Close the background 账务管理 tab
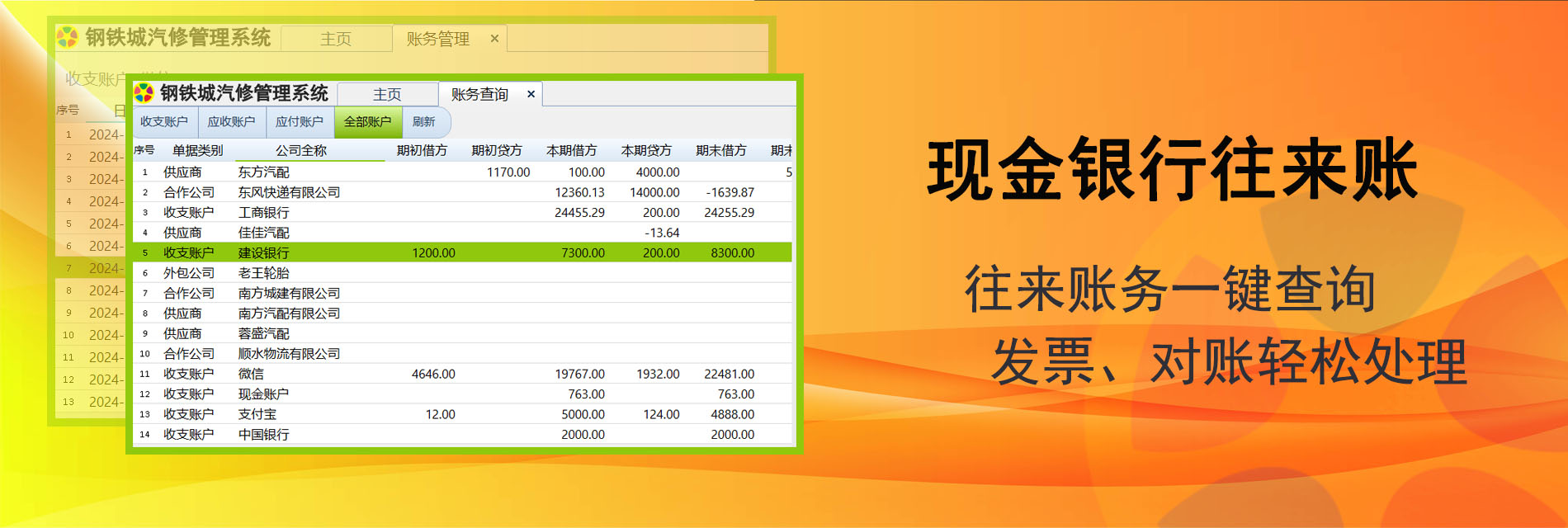Image resolution: width=1568 pixels, height=528 pixels. (494, 38)
